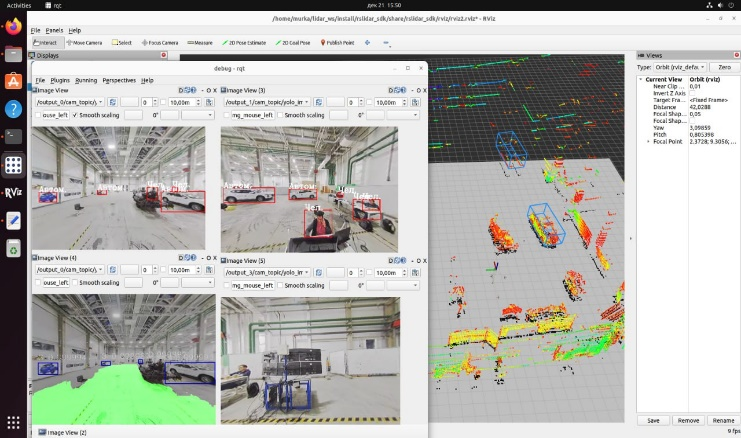Toggle the Invert Z Axis checkbox
The height and width of the screenshot is (438, 741).
(690, 93)
